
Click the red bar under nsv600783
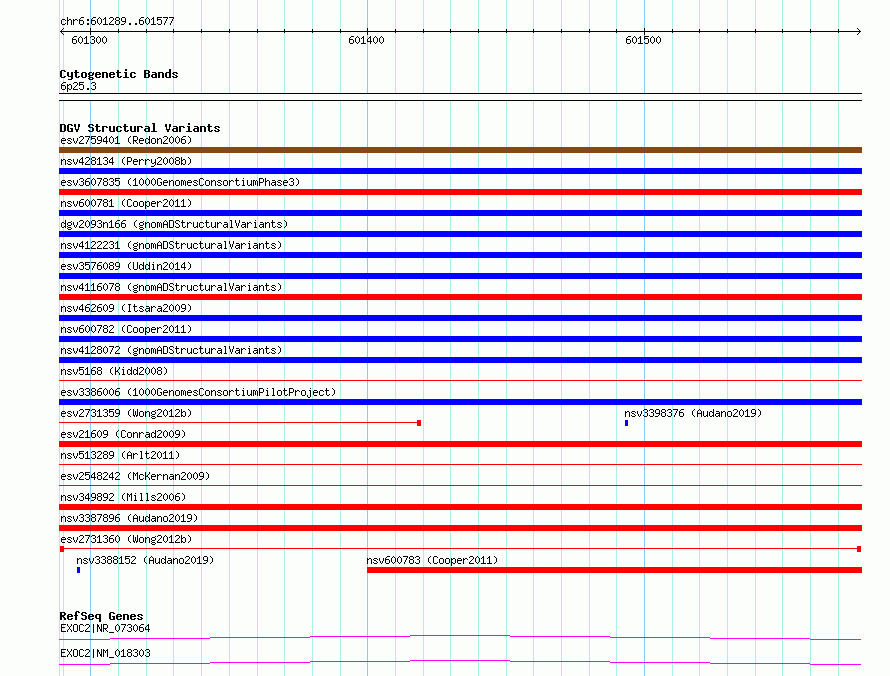[615, 570]
